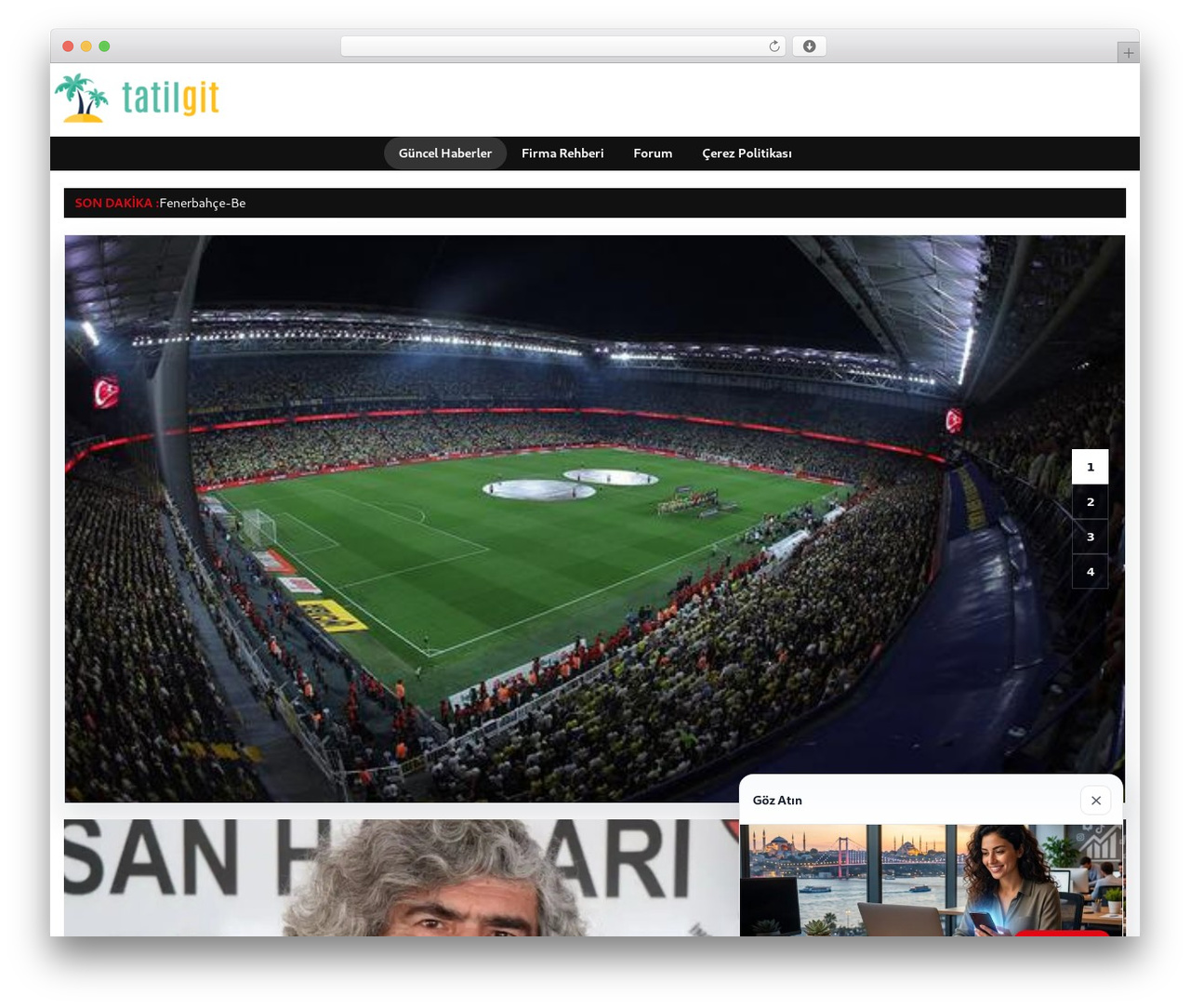Reload the page with the refresh icon
The width and height of the screenshot is (1190, 1008).
[773, 46]
